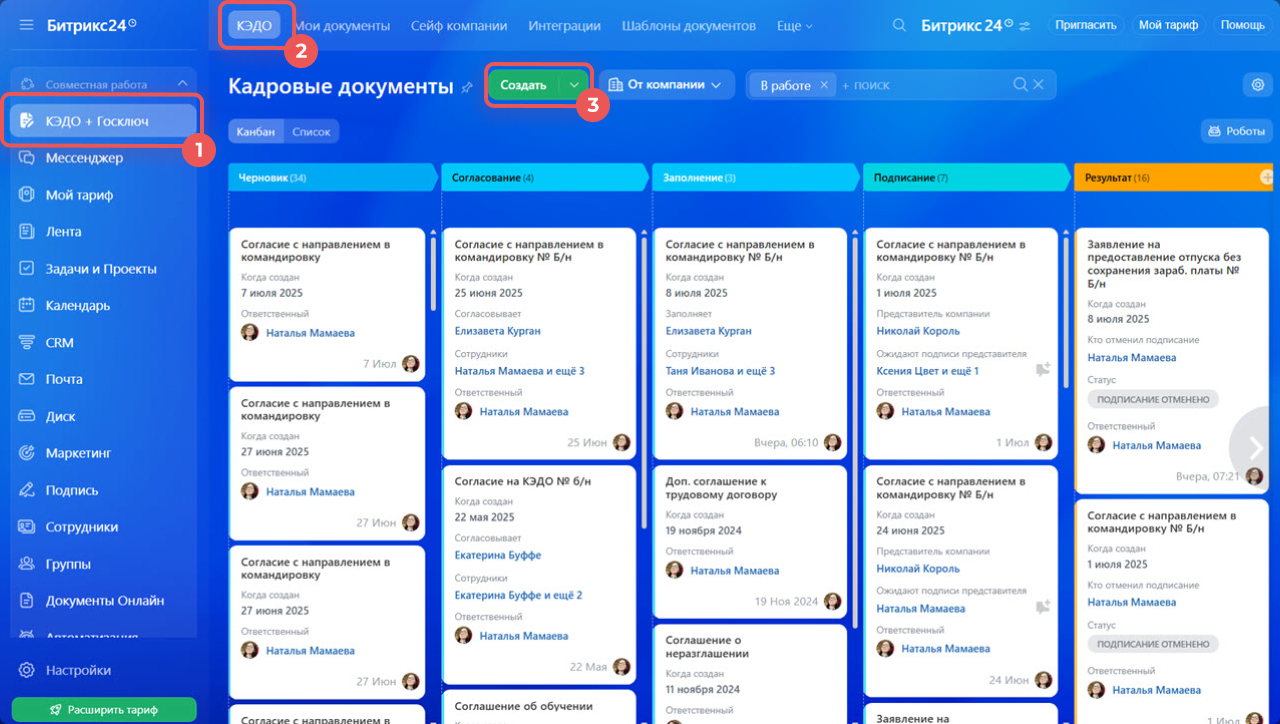
Task: Open Шаблоны документов tab
Action: tap(689, 26)
